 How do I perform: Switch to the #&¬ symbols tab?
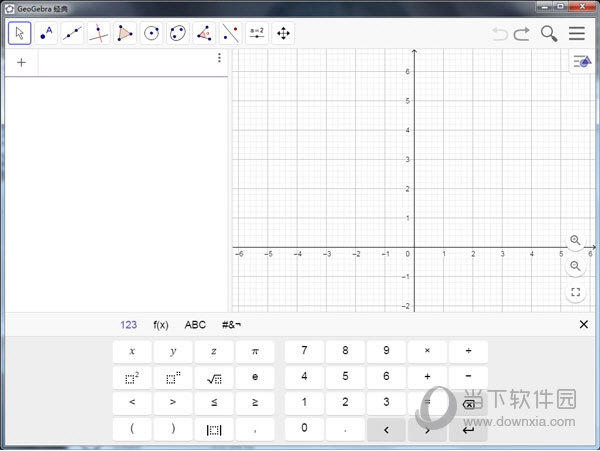[232, 325]
